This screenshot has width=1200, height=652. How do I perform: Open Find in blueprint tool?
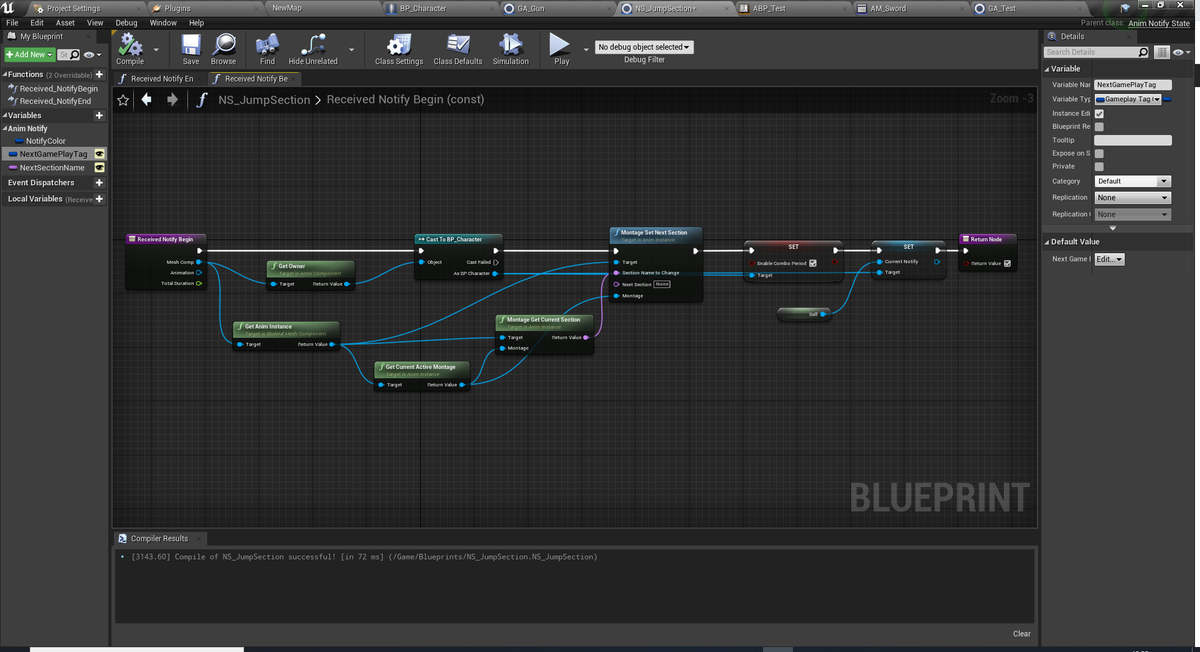267,47
